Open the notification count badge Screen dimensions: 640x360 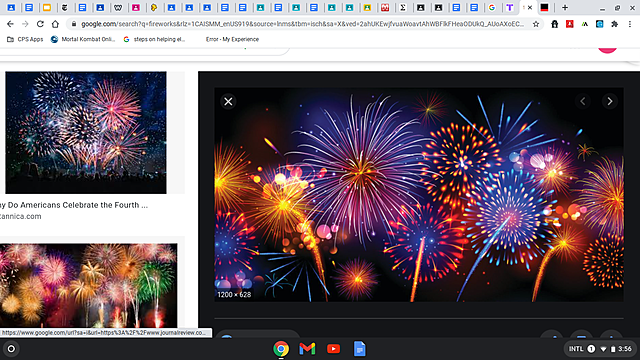click(x=591, y=349)
